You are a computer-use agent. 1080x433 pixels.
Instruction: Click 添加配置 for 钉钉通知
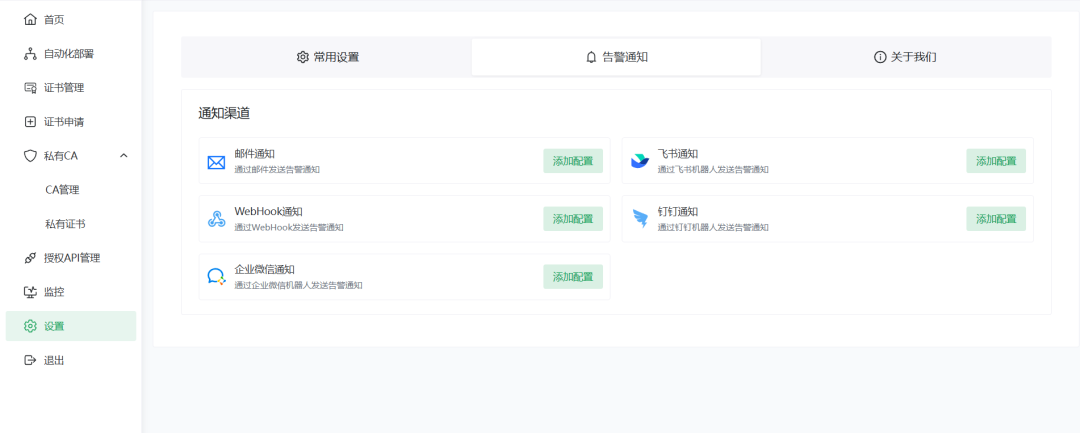[x=996, y=219]
